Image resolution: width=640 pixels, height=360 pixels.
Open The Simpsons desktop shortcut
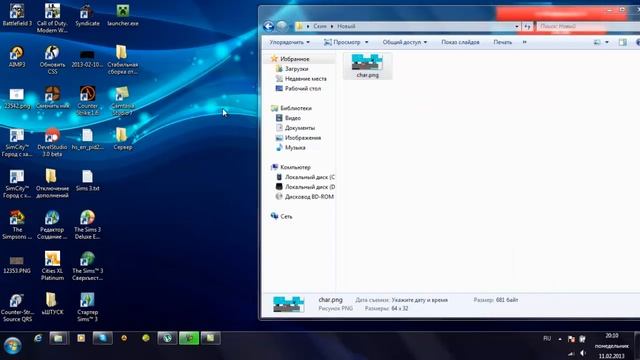(17, 224)
